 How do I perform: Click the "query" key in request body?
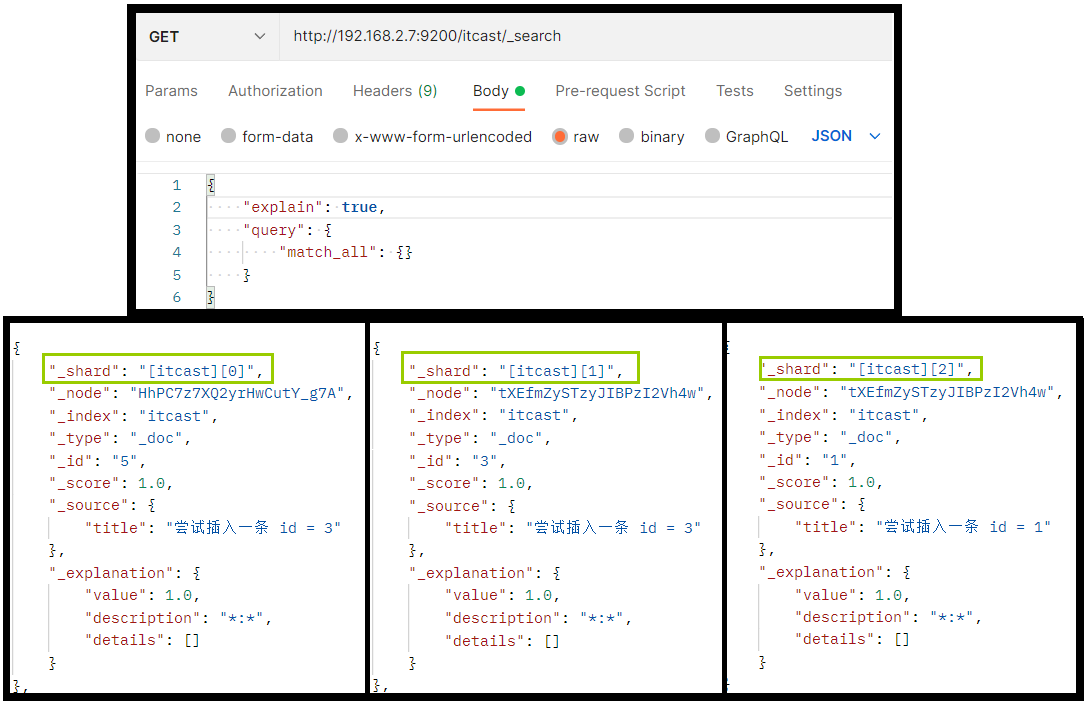coord(274,230)
